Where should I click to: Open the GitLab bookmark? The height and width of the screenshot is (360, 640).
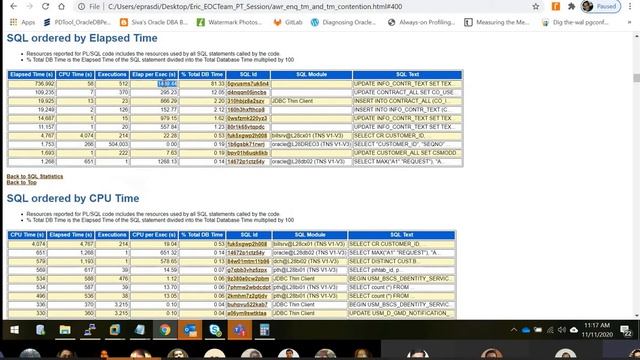[288, 22]
